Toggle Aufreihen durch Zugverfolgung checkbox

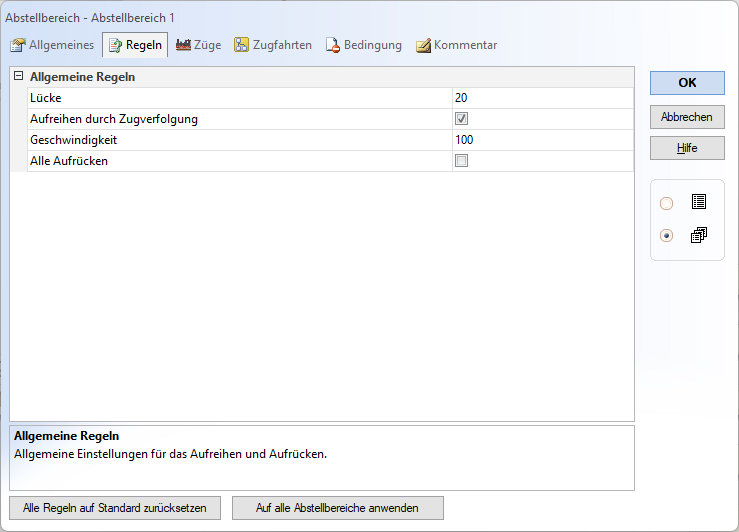click(x=461, y=119)
